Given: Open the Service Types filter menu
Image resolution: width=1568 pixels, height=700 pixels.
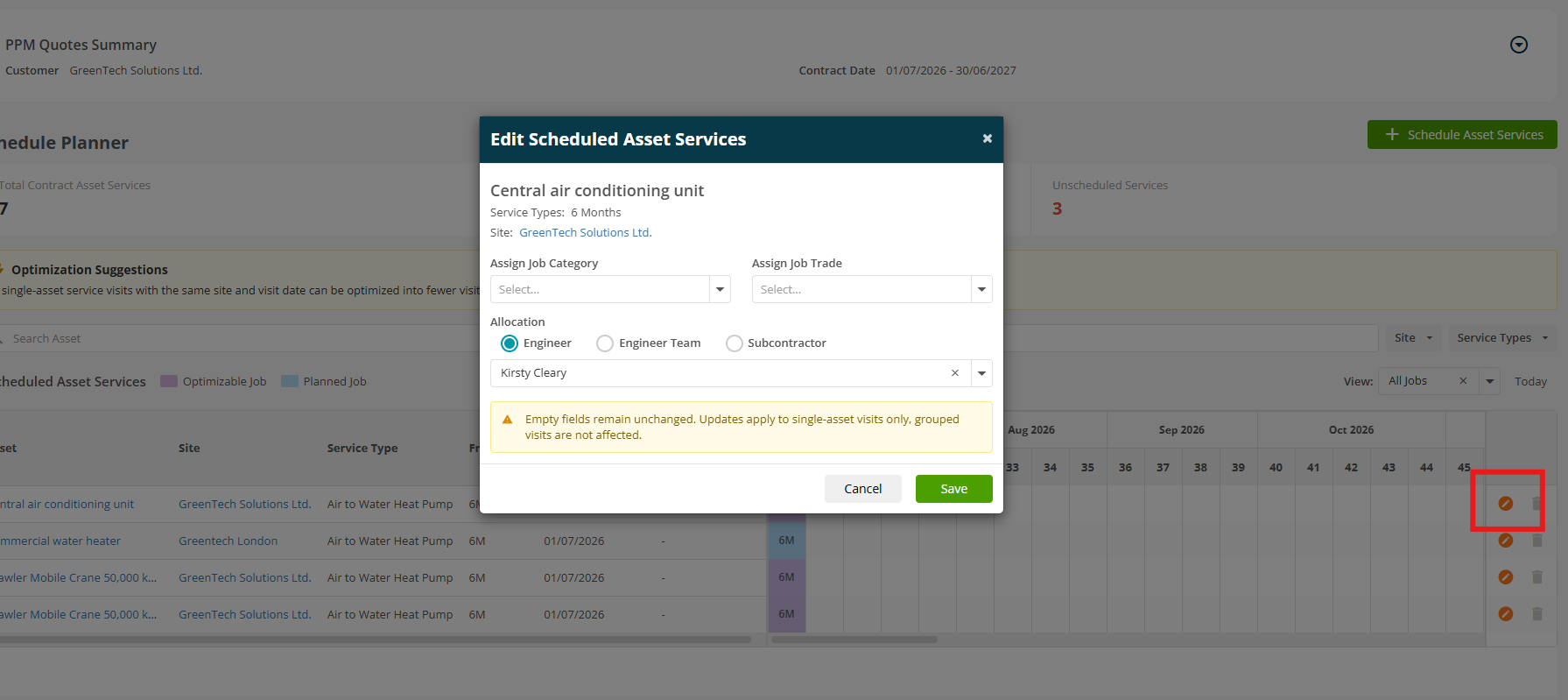Looking at the screenshot, I should pyautogui.click(x=1501, y=338).
